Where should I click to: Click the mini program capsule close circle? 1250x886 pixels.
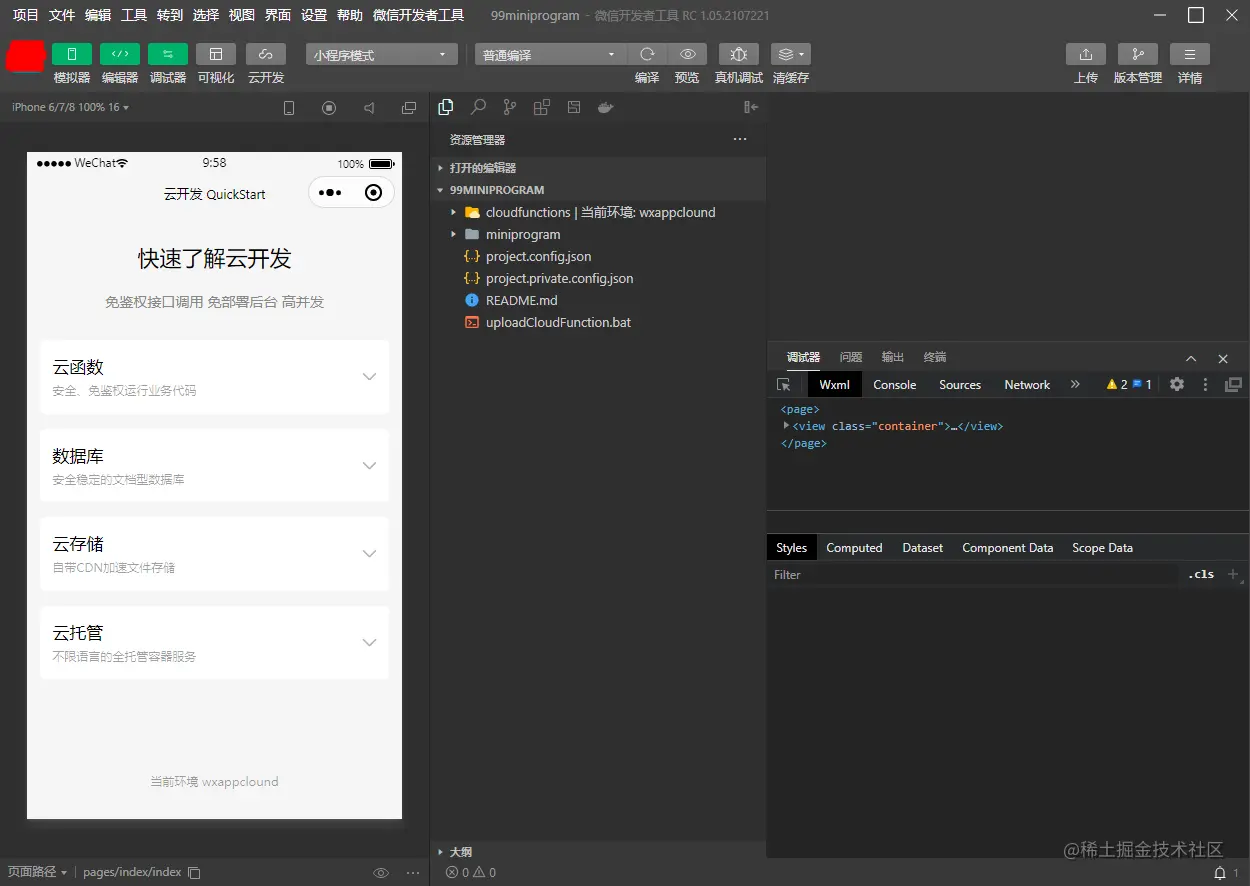374,193
